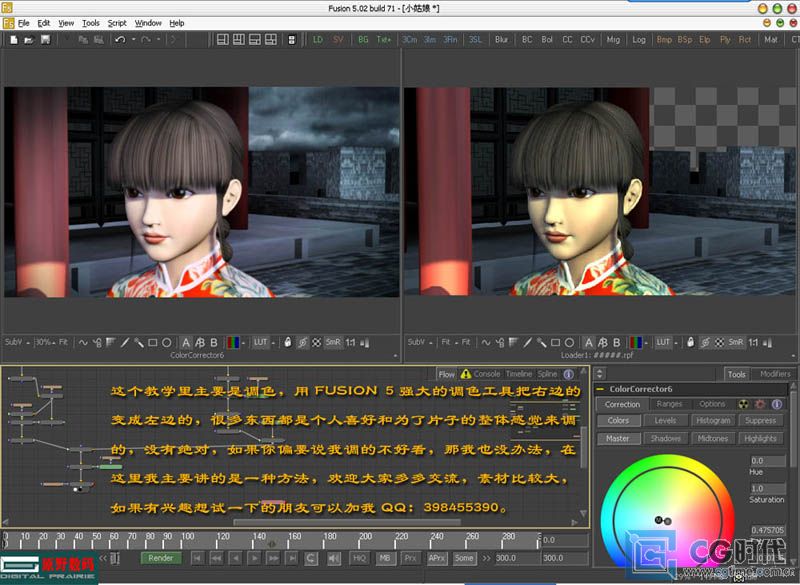Add a Background tool with BG
Image resolution: width=800 pixels, height=585 pixels.
coord(363,40)
